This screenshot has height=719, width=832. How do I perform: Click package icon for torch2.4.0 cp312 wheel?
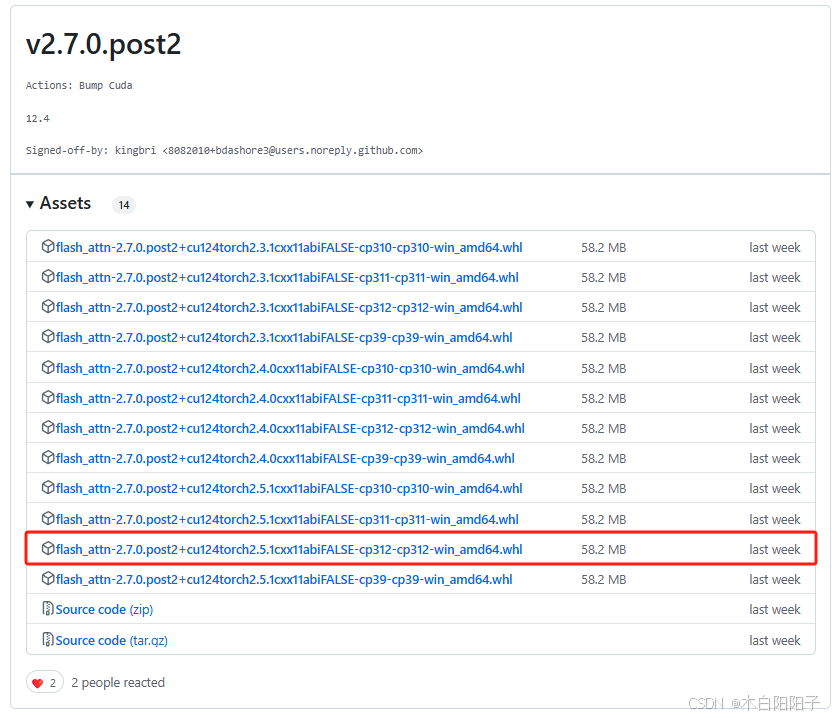(48, 427)
